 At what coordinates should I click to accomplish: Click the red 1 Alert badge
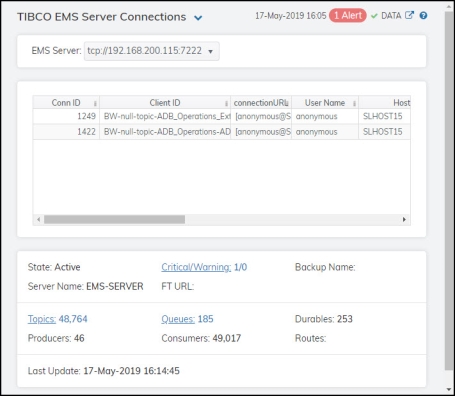tap(348, 16)
